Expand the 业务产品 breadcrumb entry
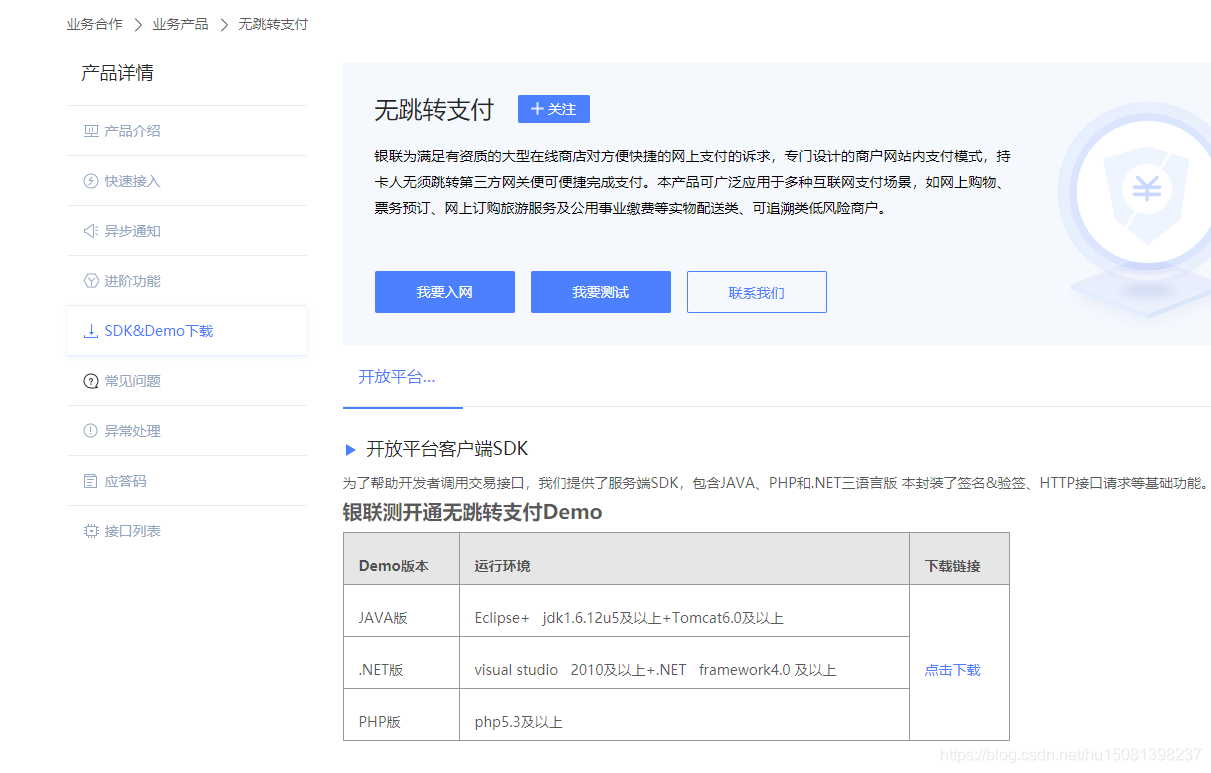The width and height of the screenshot is (1211, 773). click(180, 23)
